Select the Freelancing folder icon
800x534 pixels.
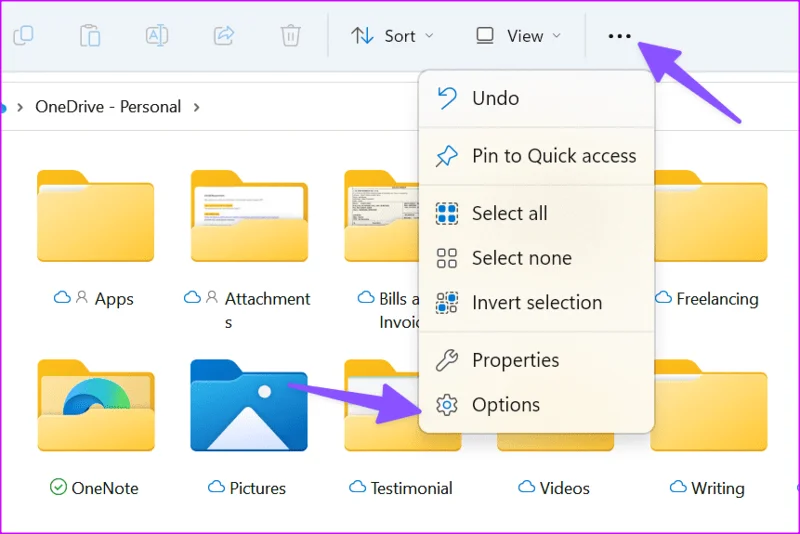pyautogui.click(x=711, y=216)
